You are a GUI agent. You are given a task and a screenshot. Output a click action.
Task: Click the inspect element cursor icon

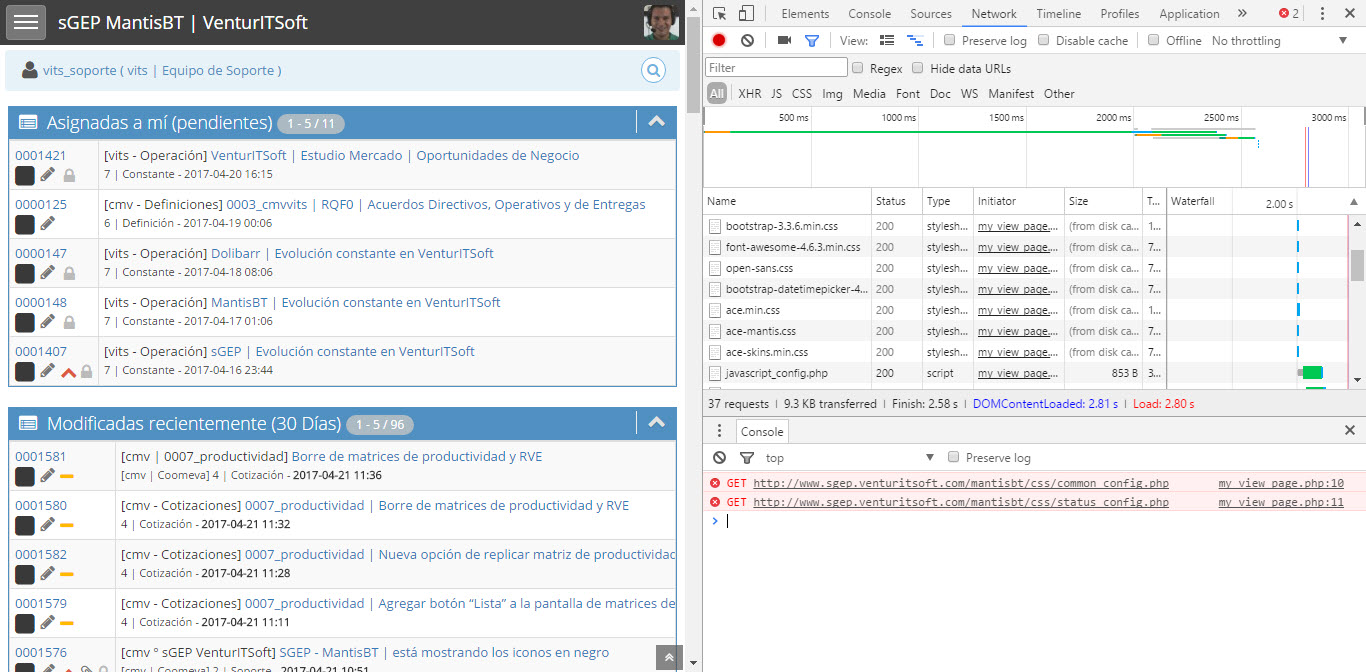click(x=720, y=14)
